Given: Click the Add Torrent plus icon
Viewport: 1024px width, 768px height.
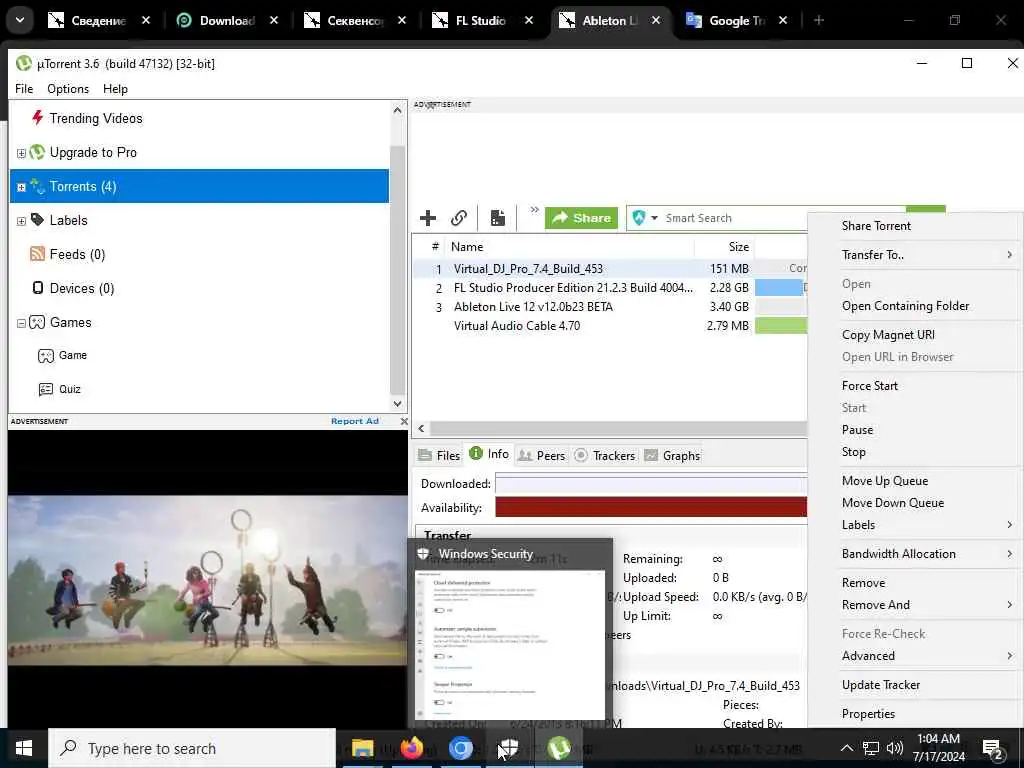Looking at the screenshot, I should (x=428, y=217).
